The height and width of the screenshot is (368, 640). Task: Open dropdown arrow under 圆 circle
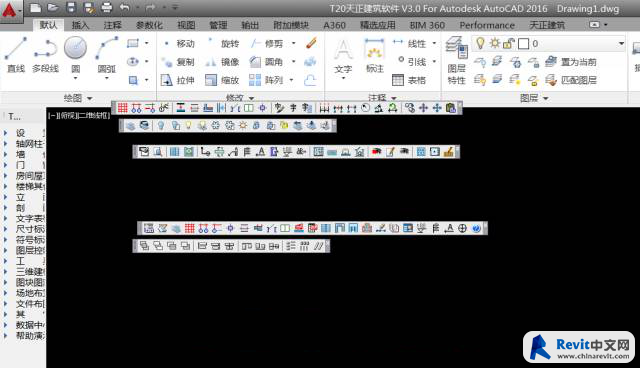click(x=76, y=78)
